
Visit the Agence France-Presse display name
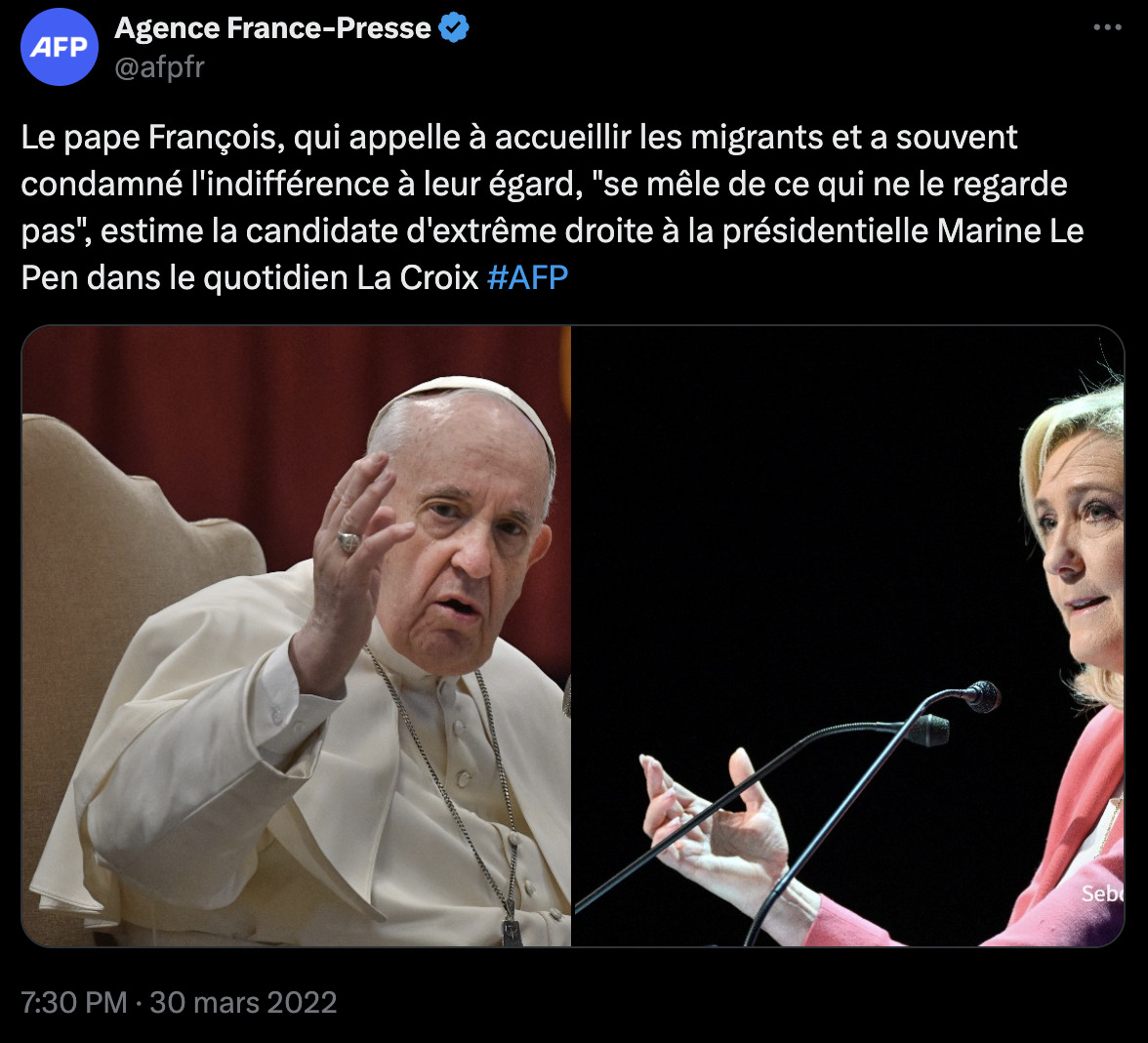[273, 28]
